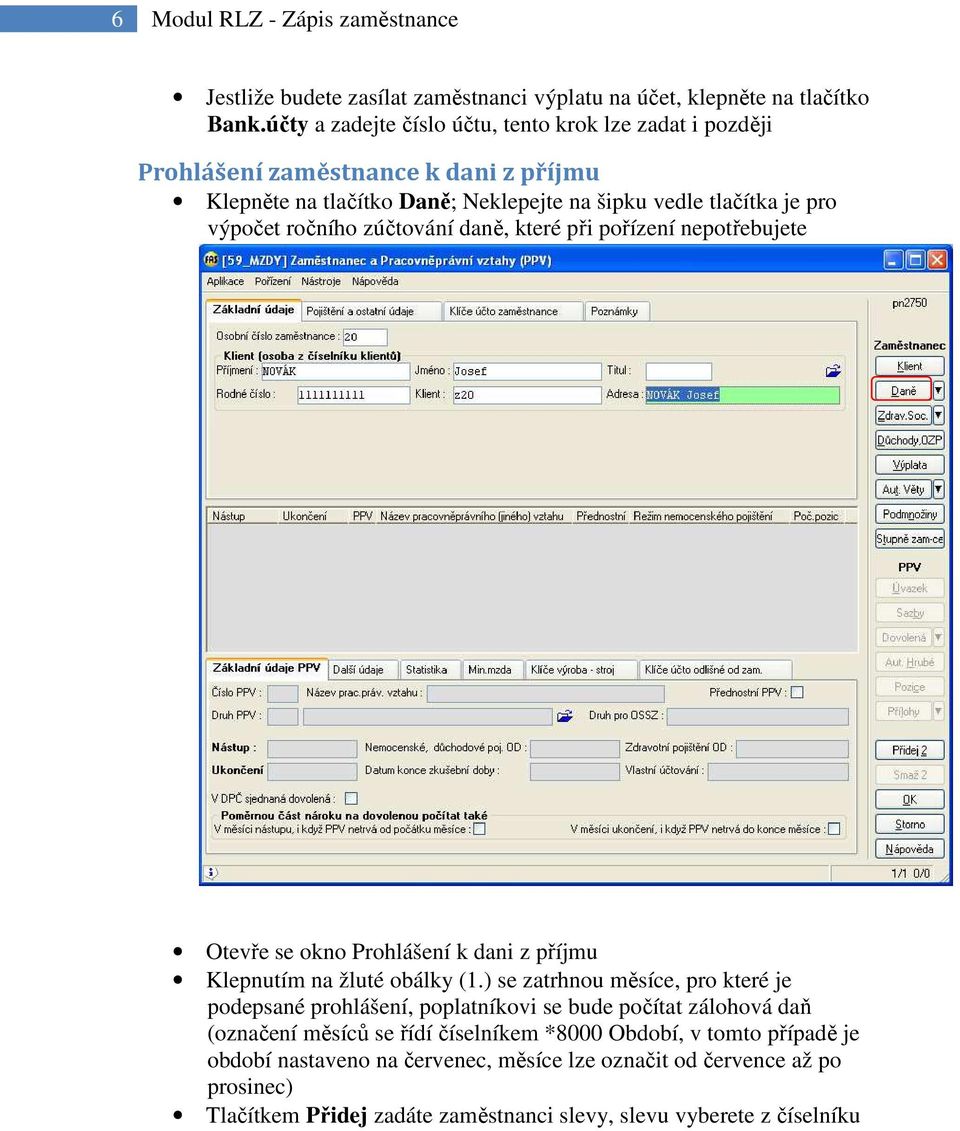Click Režim nemocenského pojištění column header

[703, 516]
